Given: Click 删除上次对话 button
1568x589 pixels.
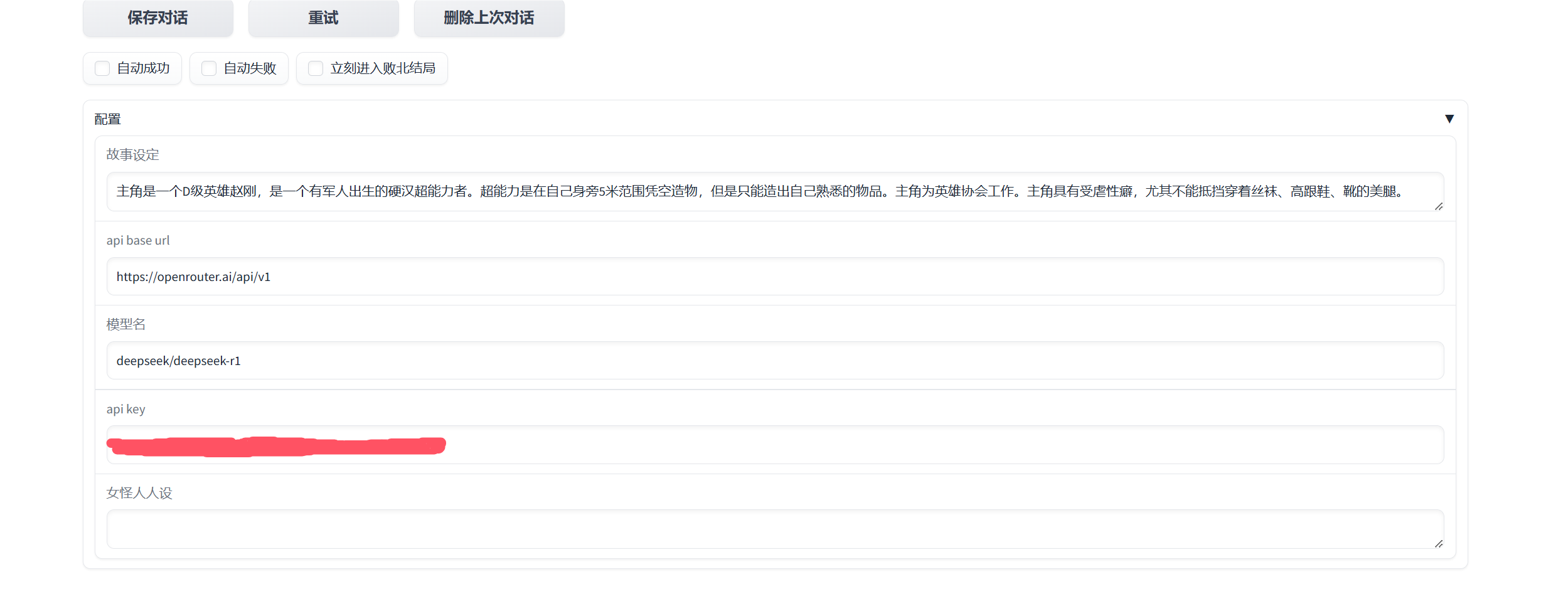Looking at the screenshot, I should (x=488, y=18).
